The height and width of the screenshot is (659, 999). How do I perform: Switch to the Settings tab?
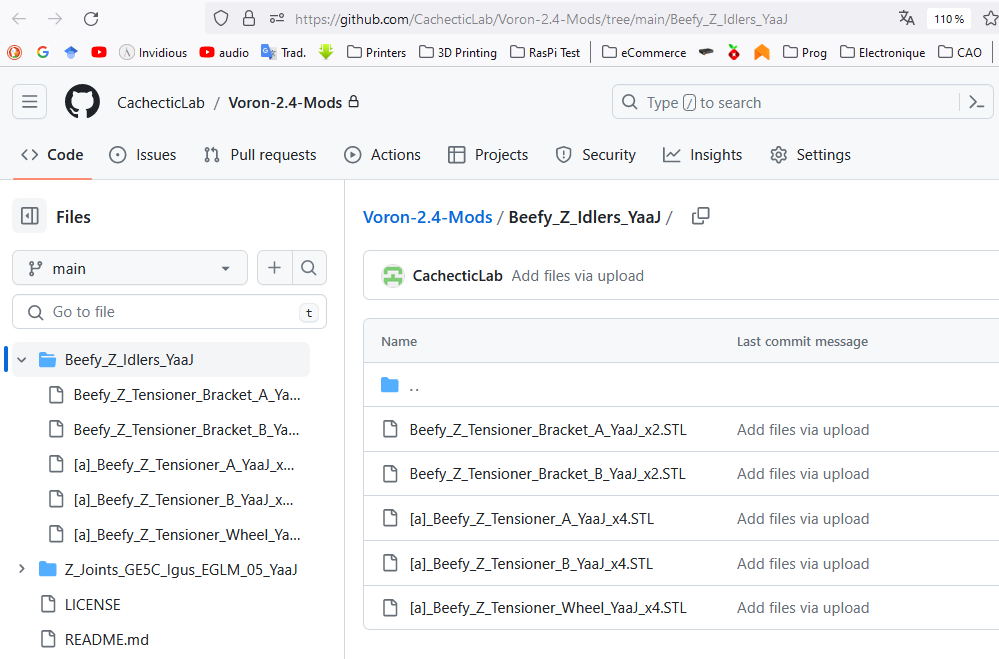coord(810,155)
